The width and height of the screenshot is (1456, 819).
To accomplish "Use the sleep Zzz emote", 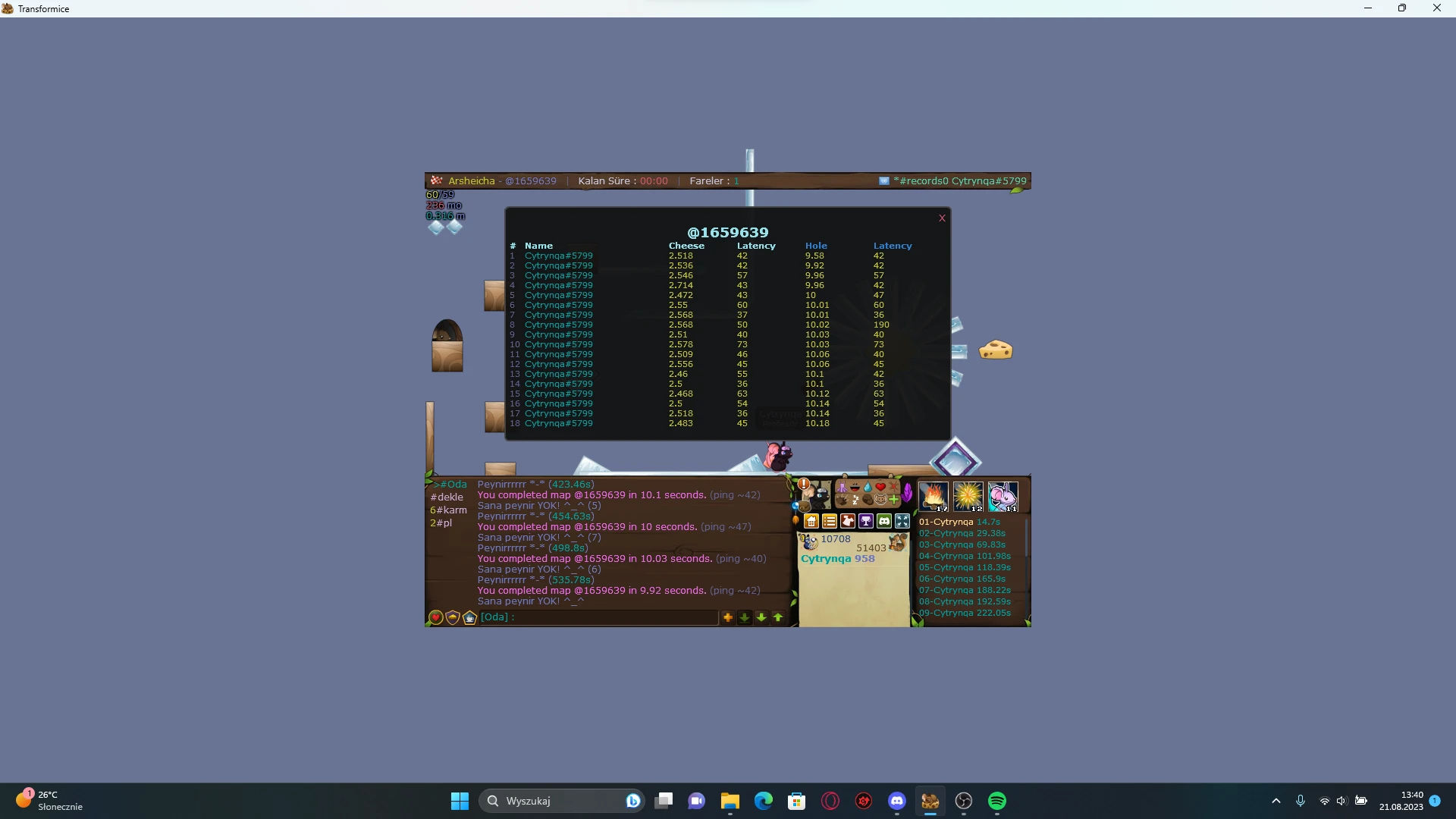I will click(855, 500).
